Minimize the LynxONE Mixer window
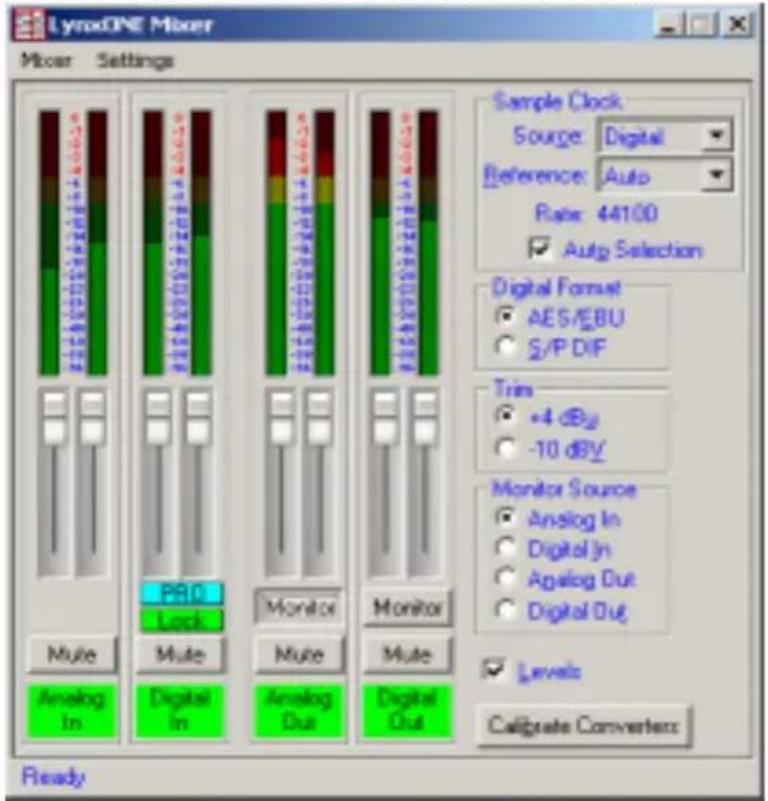 pos(669,25)
